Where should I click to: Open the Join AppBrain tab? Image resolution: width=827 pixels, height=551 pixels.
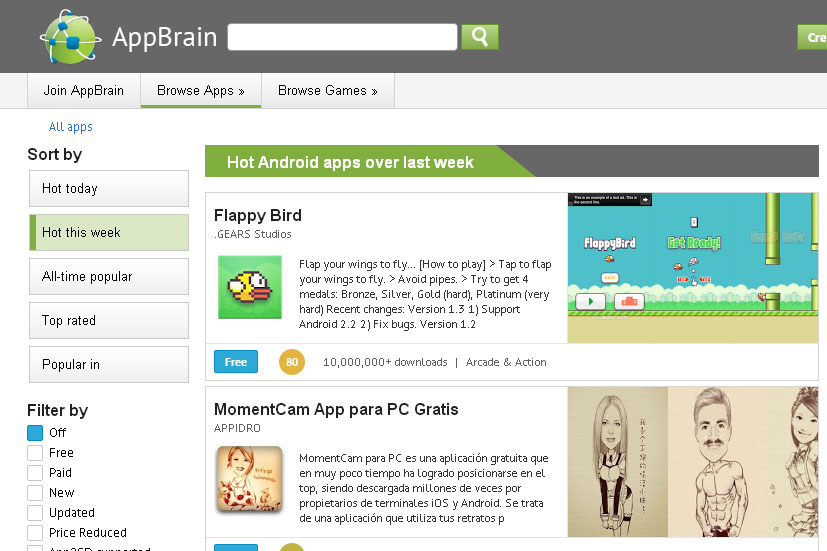tap(84, 91)
